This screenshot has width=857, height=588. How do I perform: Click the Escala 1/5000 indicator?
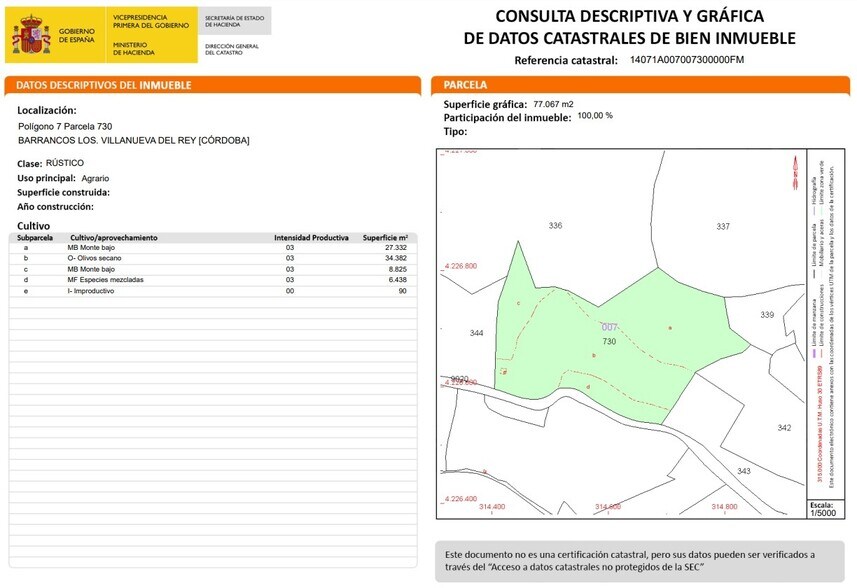pos(823,510)
